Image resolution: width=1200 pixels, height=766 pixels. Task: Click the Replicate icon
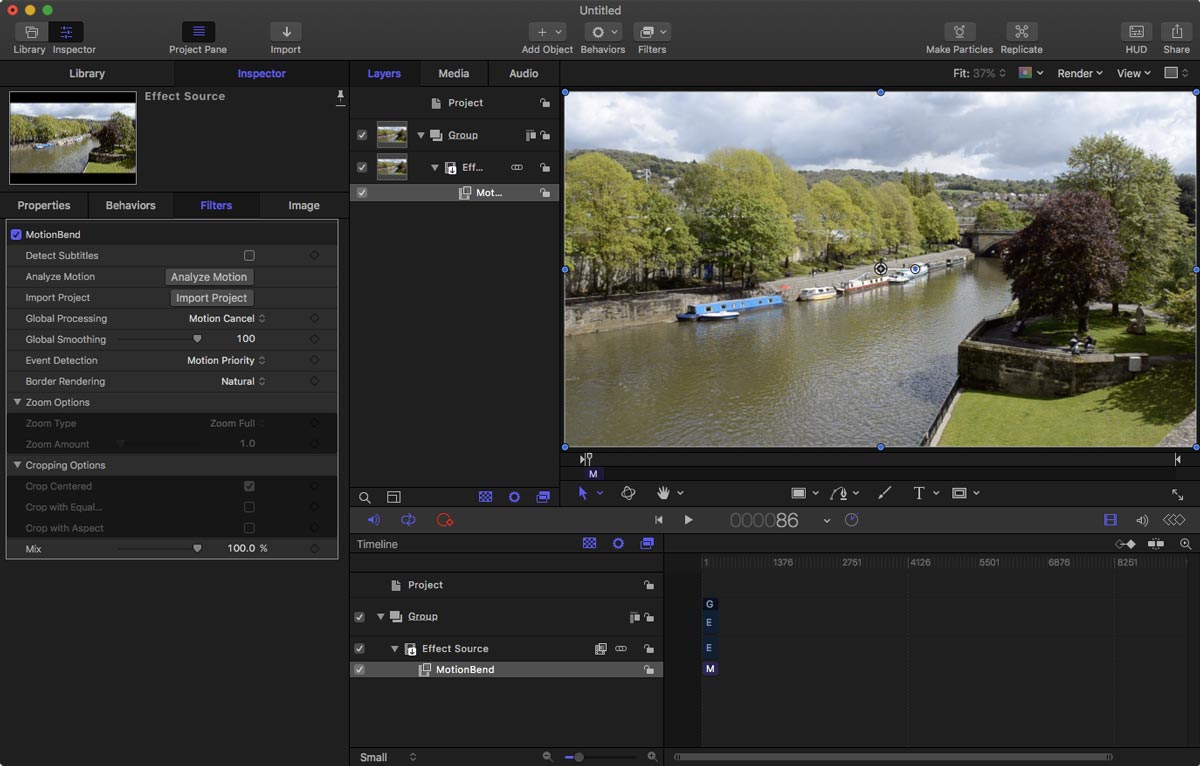coord(1021,32)
